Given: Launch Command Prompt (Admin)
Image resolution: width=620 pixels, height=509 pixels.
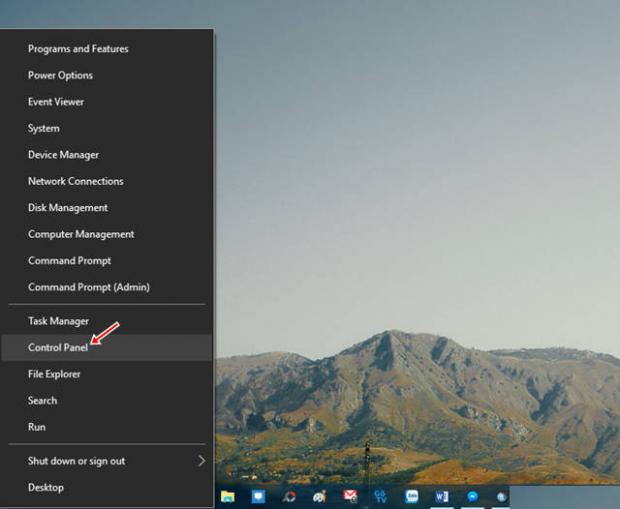Looking at the screenshot, I should coord(89,287).
